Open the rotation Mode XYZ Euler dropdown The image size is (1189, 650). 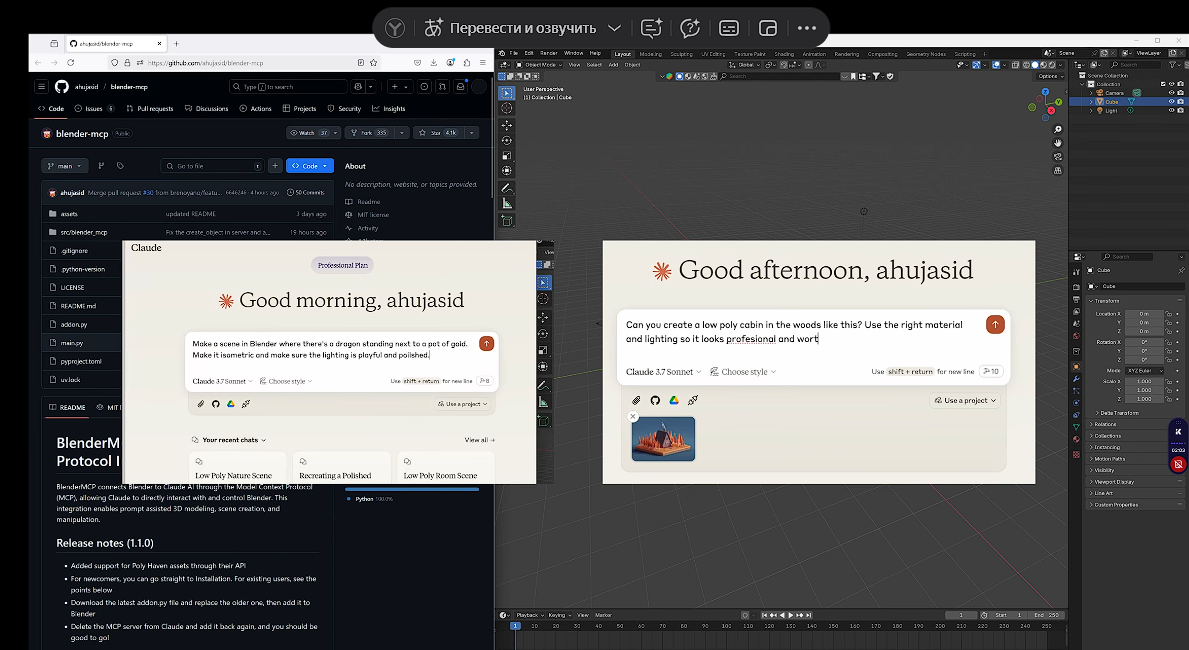[1144, 371]
